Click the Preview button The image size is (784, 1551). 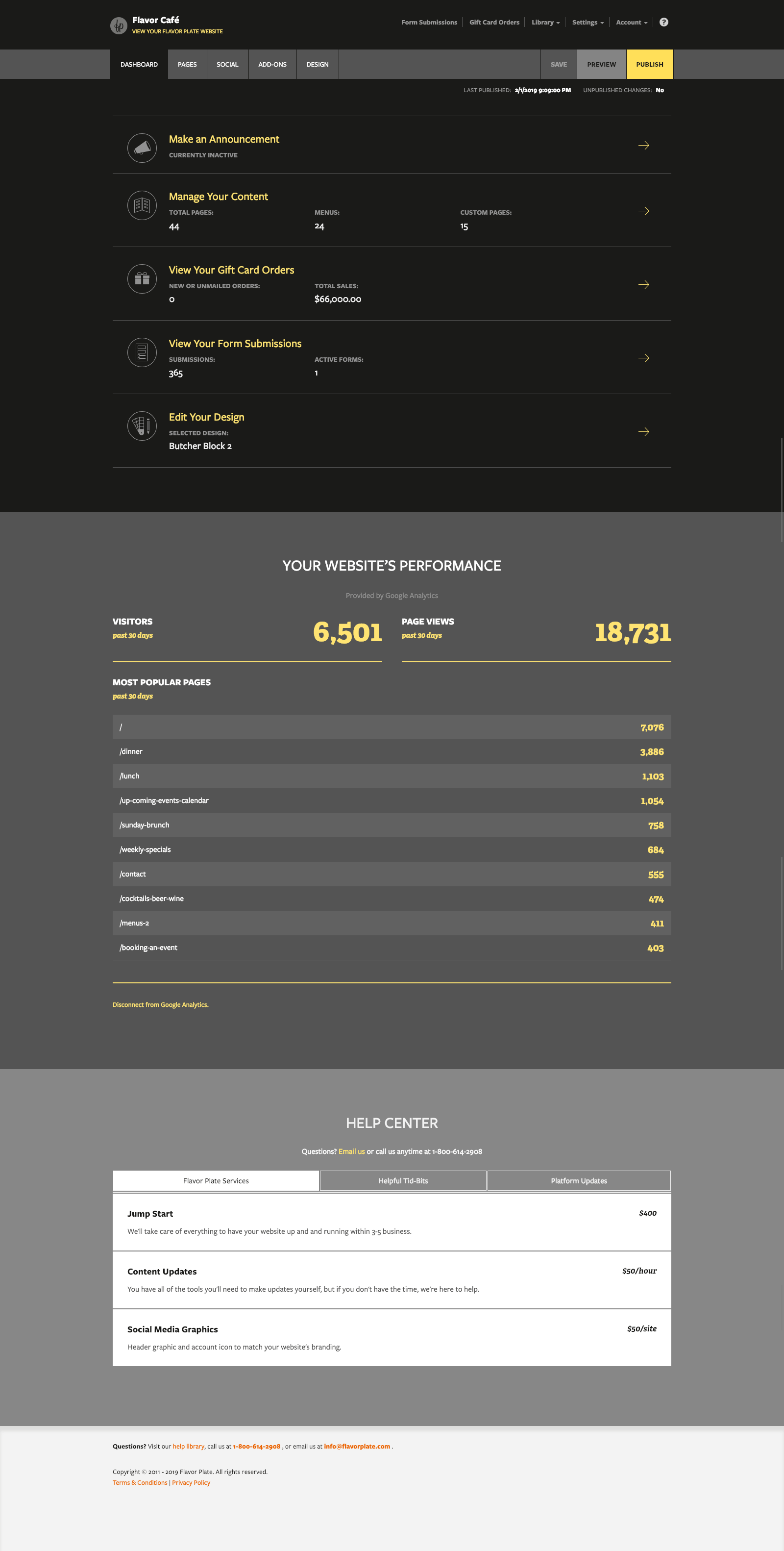(x=601, y=64)
